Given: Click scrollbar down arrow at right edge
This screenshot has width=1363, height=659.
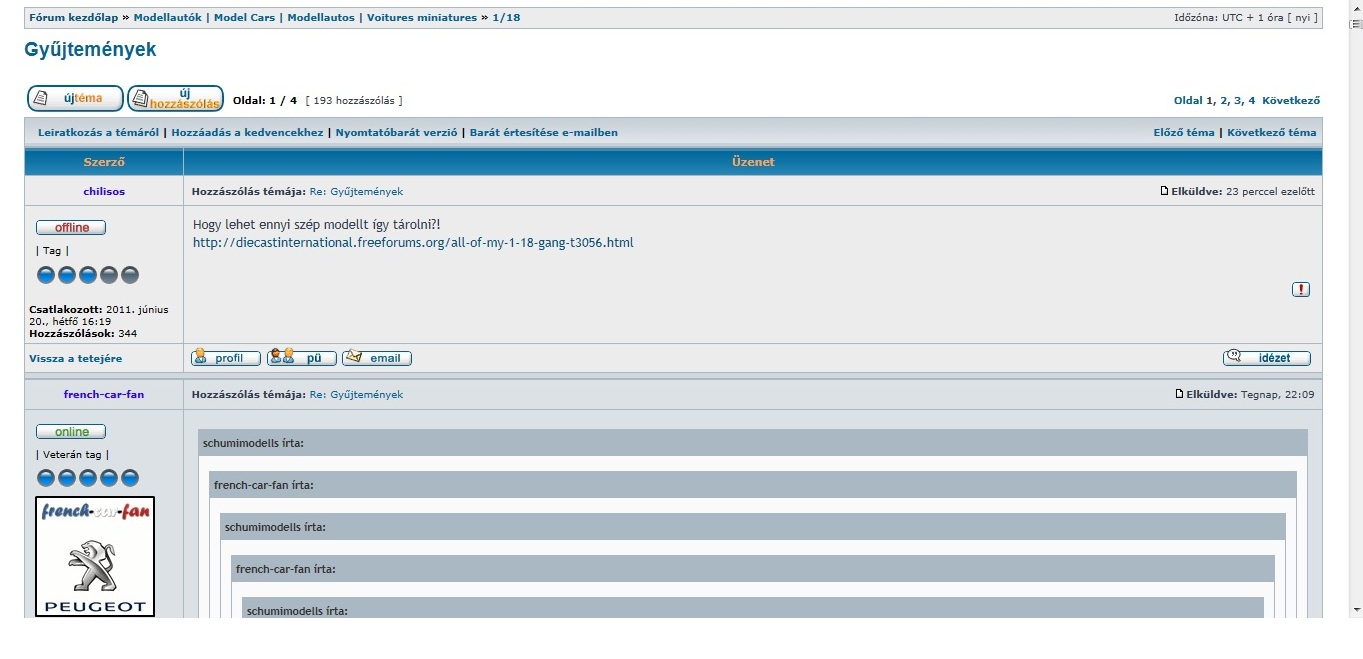Looking at the screenshot, I should click(x=1355, y=609).
